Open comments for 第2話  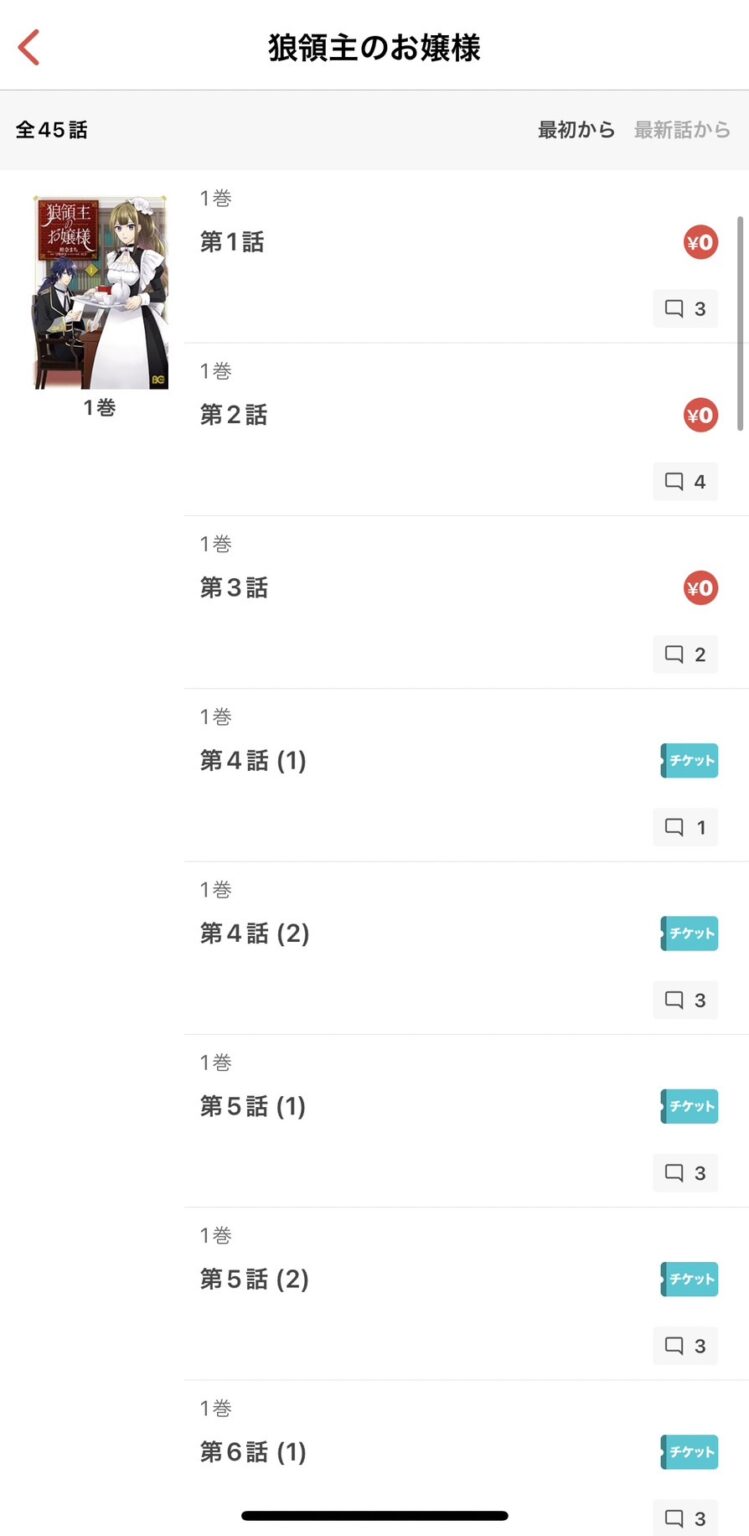[686, 482]
